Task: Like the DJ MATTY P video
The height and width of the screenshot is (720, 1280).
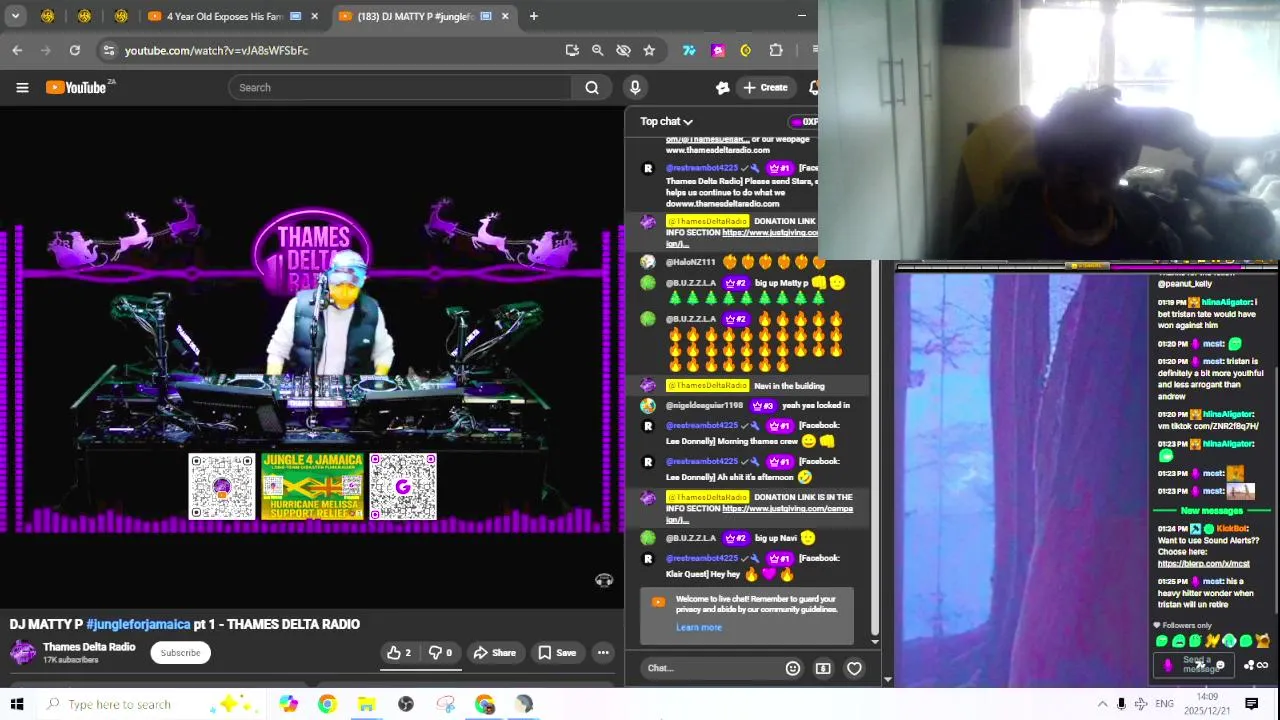Action: [399, 653]
